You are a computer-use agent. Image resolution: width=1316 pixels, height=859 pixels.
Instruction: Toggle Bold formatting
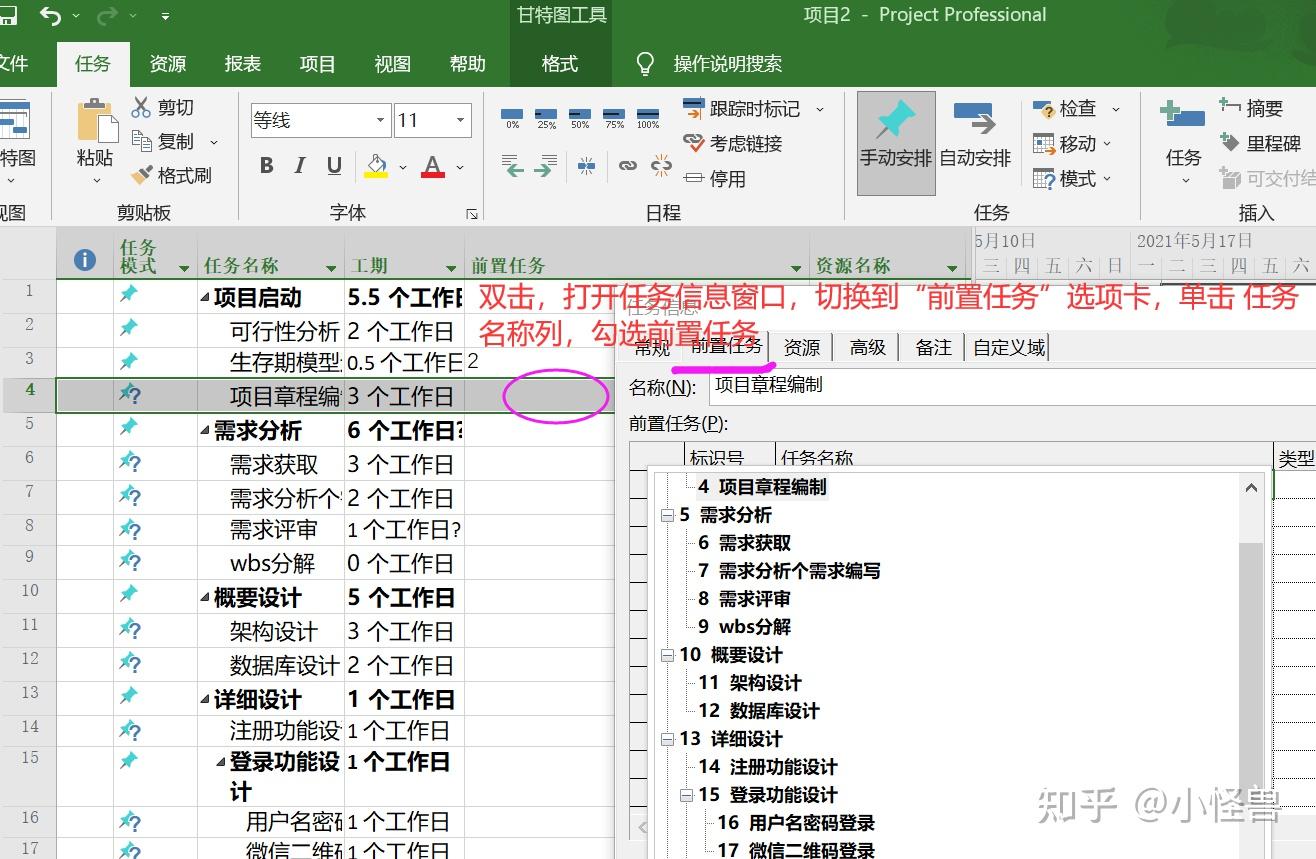click(x=266, y=166)
